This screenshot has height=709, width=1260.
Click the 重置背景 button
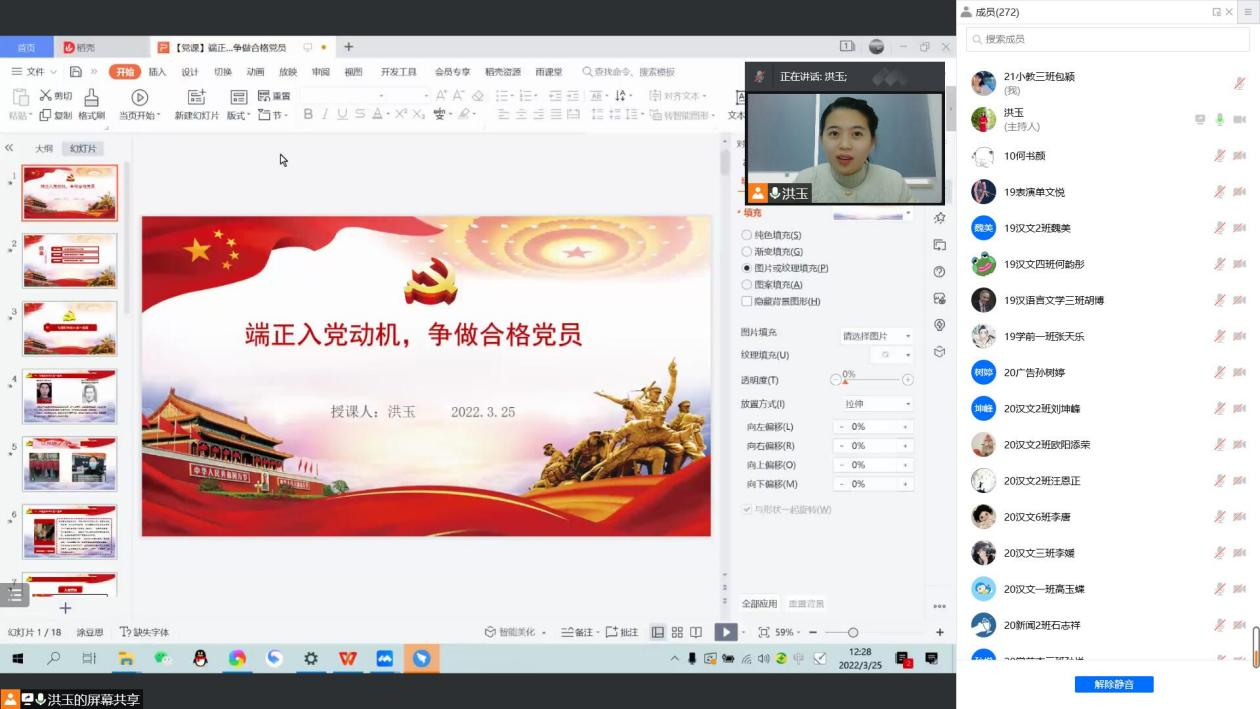806,604
